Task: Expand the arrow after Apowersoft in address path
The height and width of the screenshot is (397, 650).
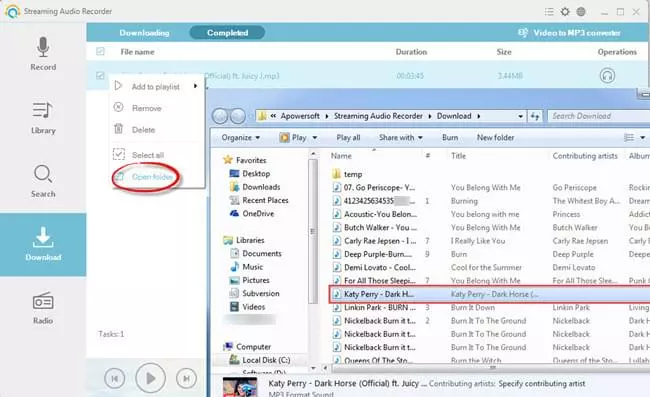Action: tap(327, 116)
